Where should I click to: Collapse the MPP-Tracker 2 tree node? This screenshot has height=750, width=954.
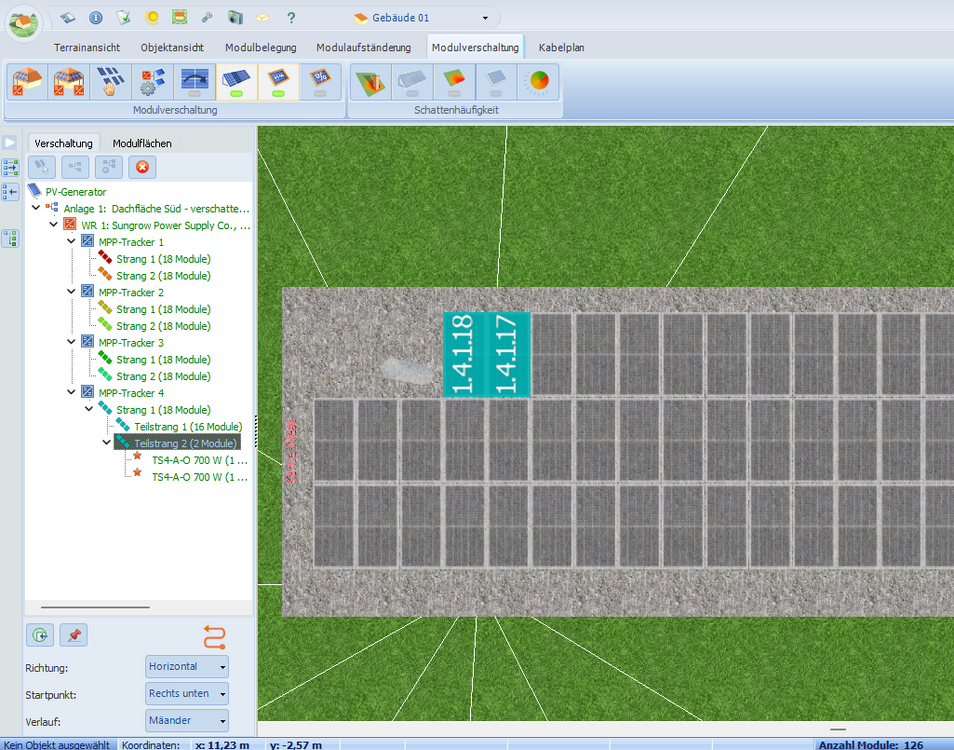pyautogui.click(x=71, y=292)
